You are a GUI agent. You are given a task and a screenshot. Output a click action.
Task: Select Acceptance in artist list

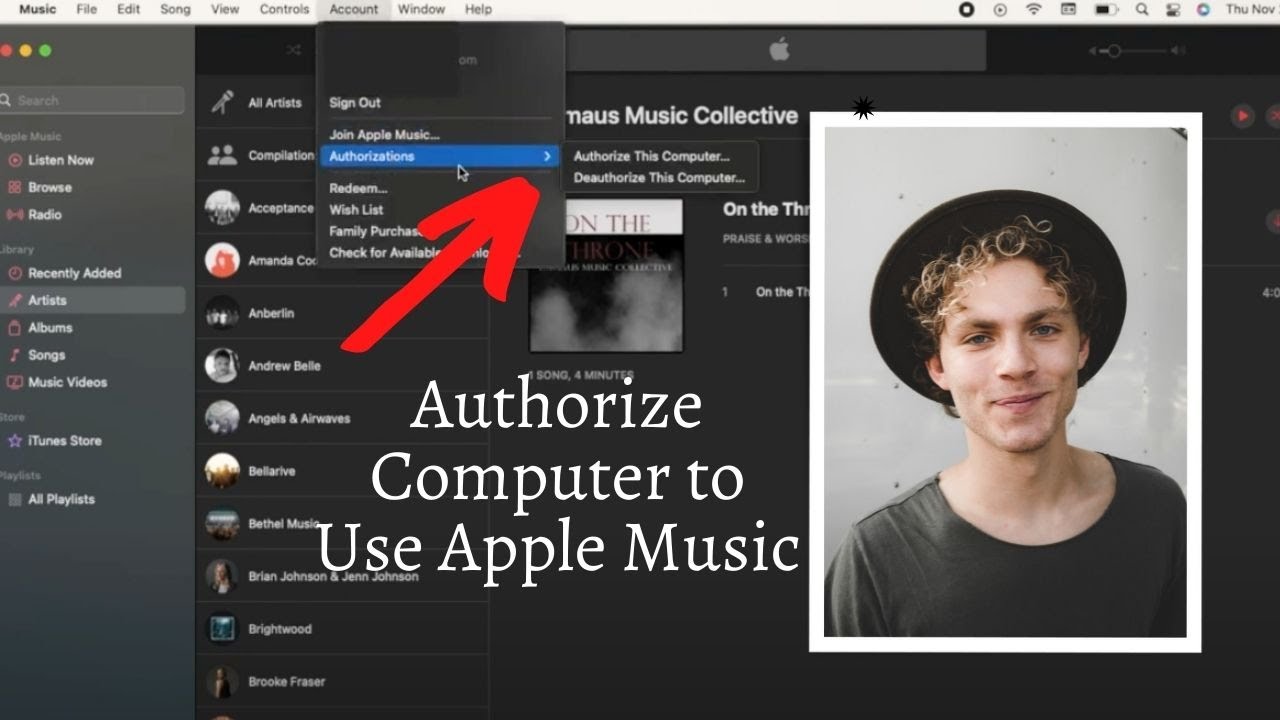pos(342,208)
